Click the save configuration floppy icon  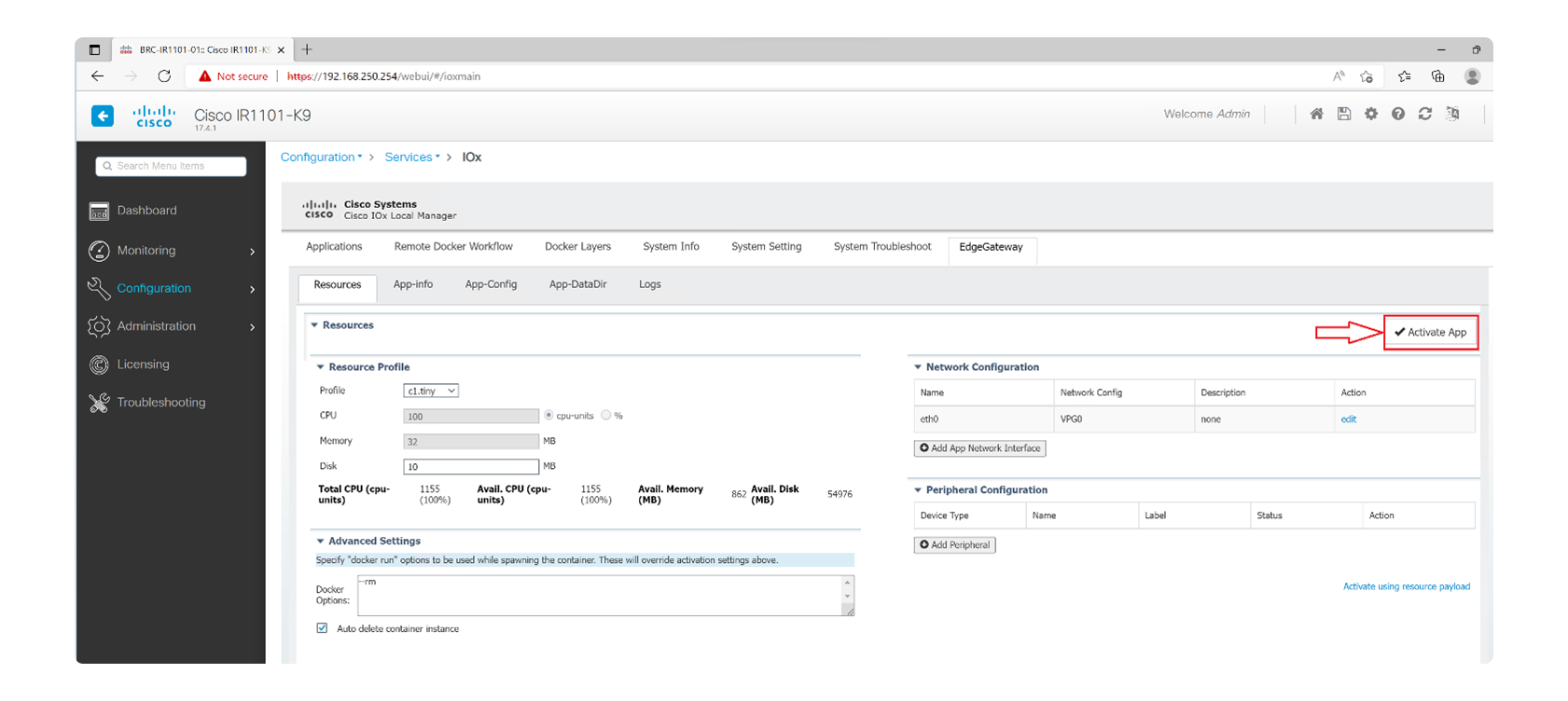(x=1343, y=114)
